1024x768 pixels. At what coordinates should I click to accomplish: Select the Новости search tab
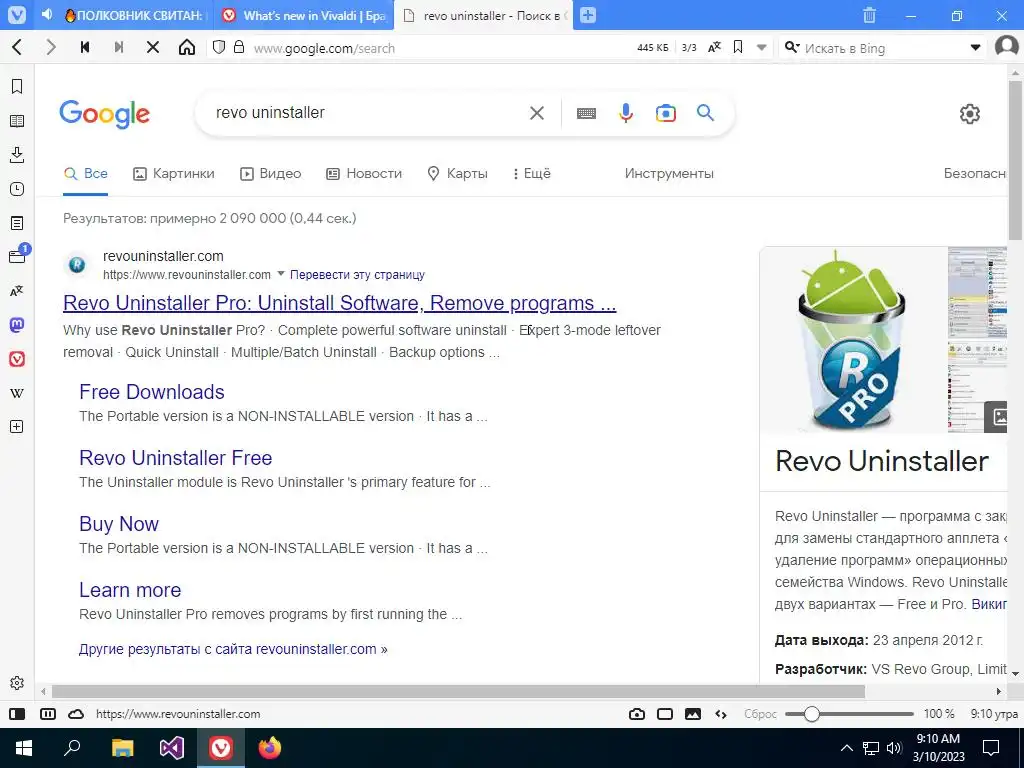[x=364, y=173]
